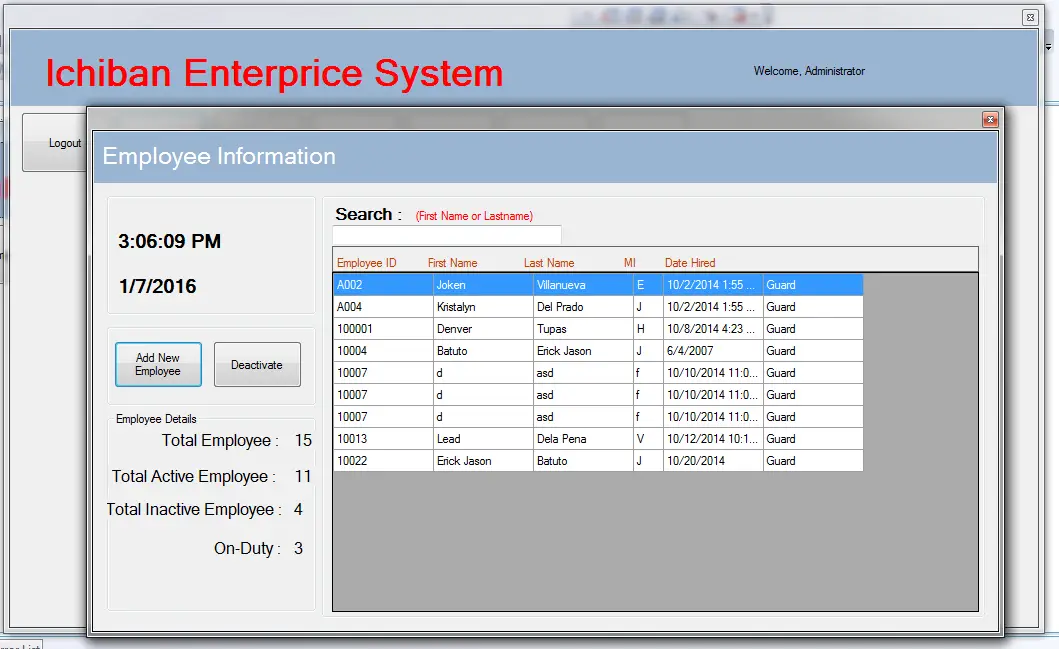Click the Date Hired column header
The width and height of the screenshot is (1059, 649).
click(x=690, y=263)
